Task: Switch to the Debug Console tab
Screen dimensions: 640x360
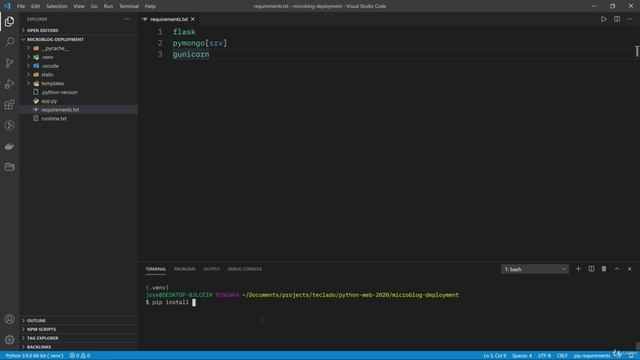Action: click(245, 269)
